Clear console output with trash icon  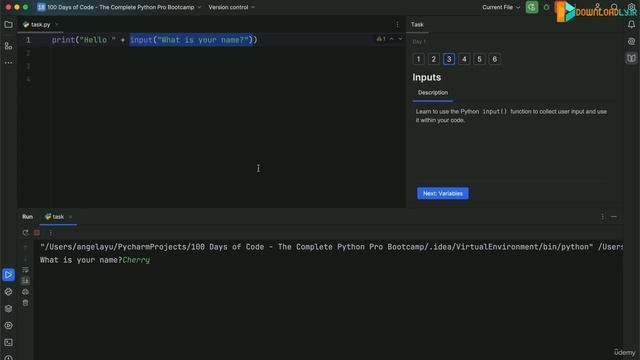25,303
